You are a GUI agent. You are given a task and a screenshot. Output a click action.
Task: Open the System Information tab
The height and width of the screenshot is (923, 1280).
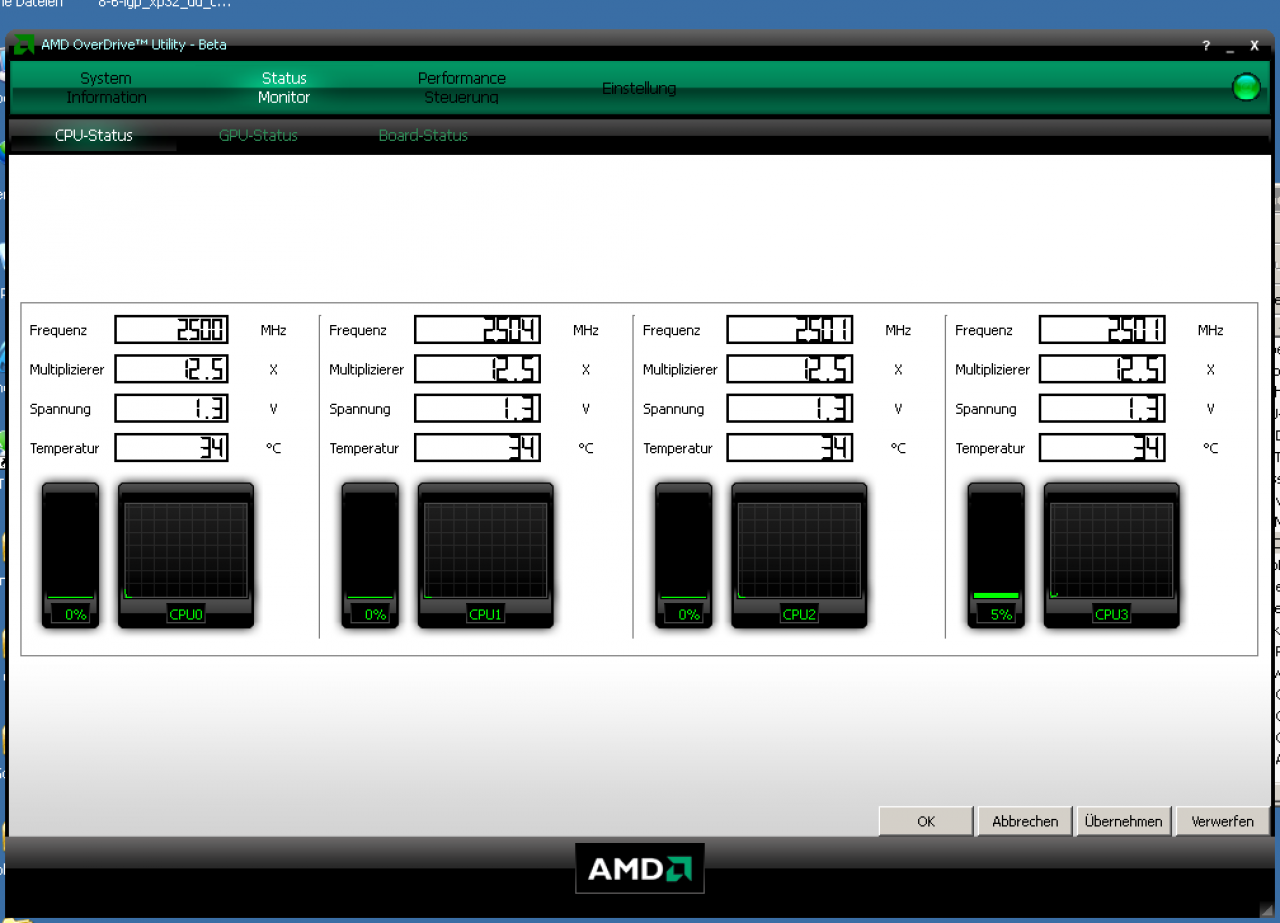coord(106,88)
